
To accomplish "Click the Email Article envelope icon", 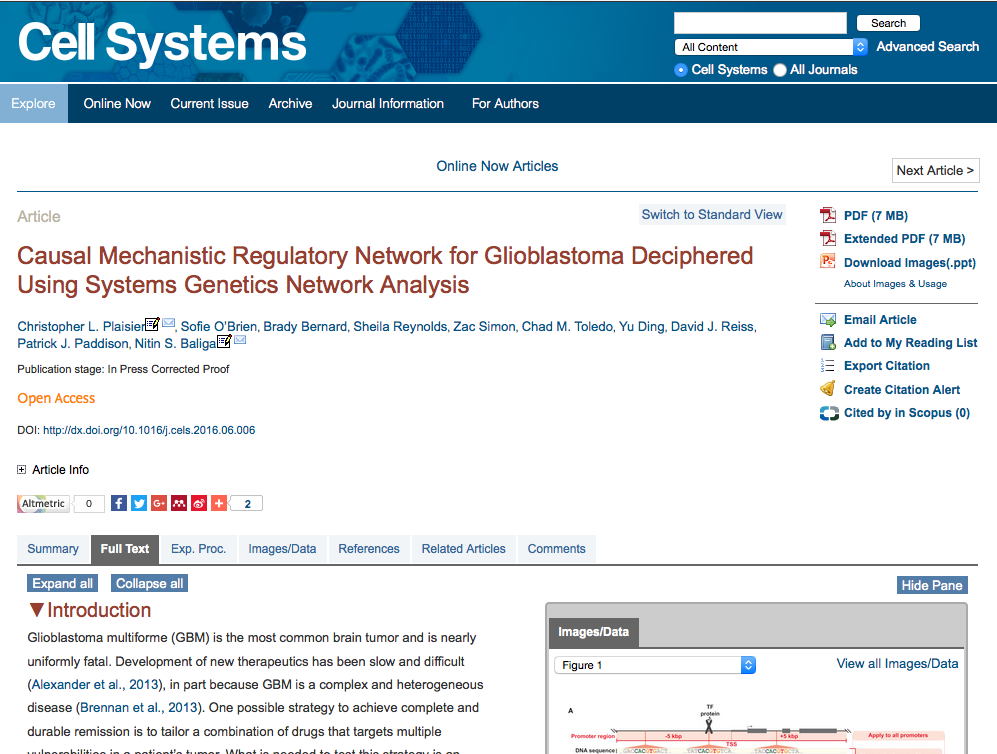I will 828,320.
